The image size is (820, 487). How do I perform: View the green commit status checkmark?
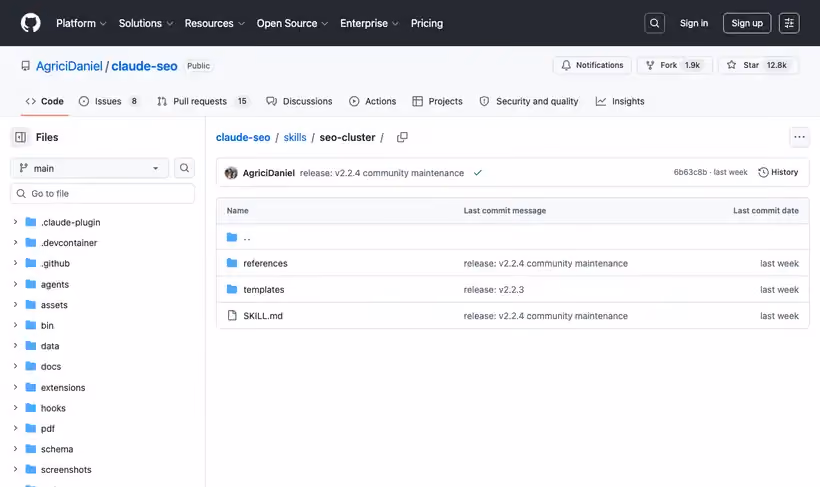[477, 173]
